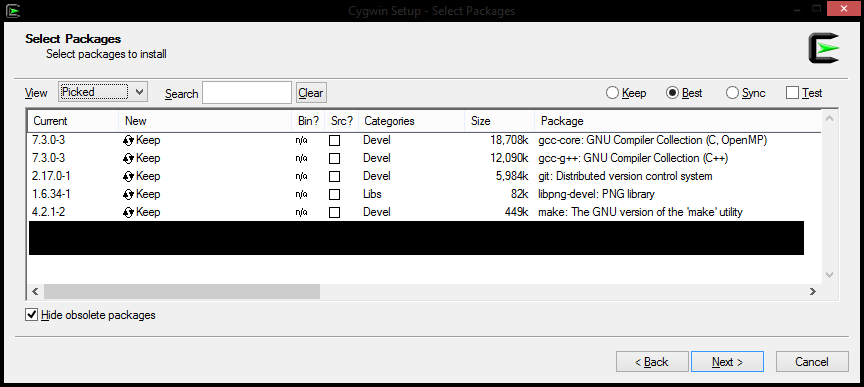The width and height of the screenshot is (864, 387).
Task: Click the n/a Bin? cell for make
Action: click(x=301, y=212)
